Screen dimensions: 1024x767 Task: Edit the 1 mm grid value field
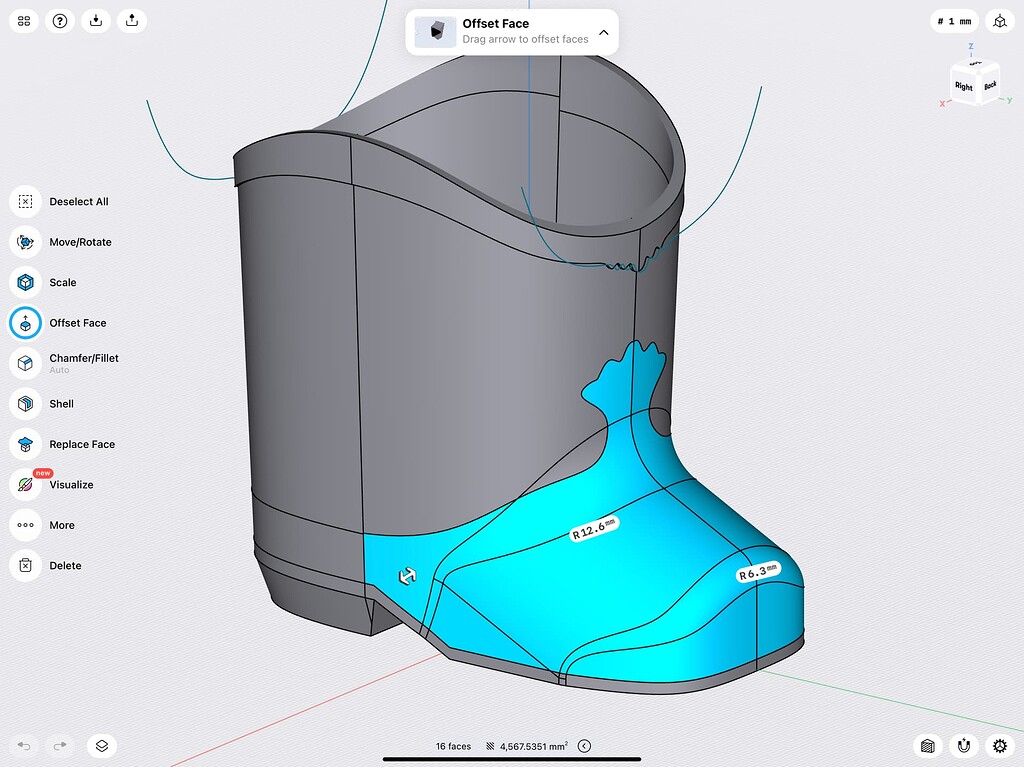(x=954, y=21)
